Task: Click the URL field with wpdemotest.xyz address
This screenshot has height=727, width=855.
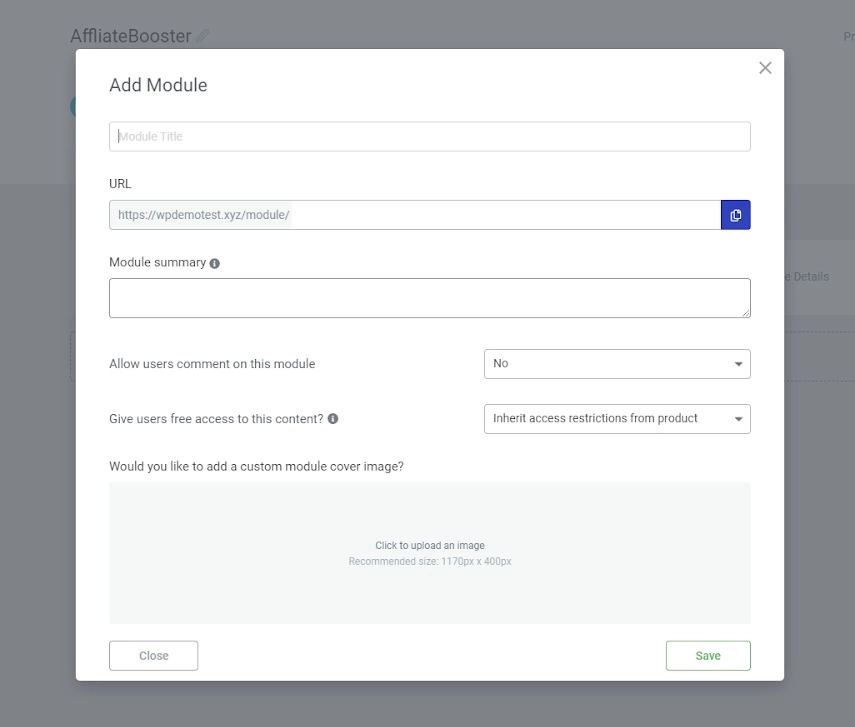Action: click(415, 215)
